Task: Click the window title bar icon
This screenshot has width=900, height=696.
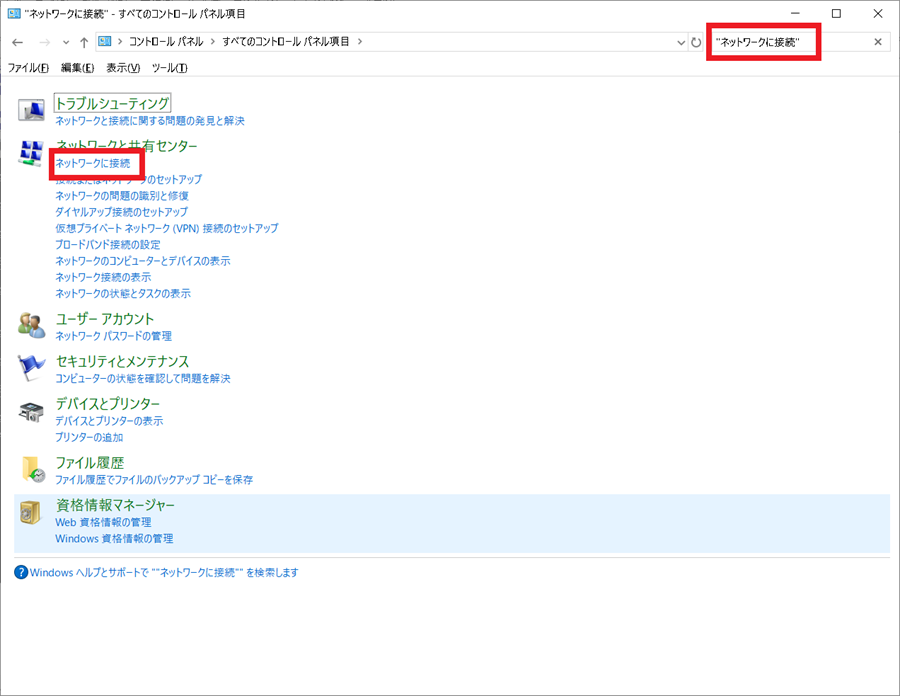Action: coord(14,13)
